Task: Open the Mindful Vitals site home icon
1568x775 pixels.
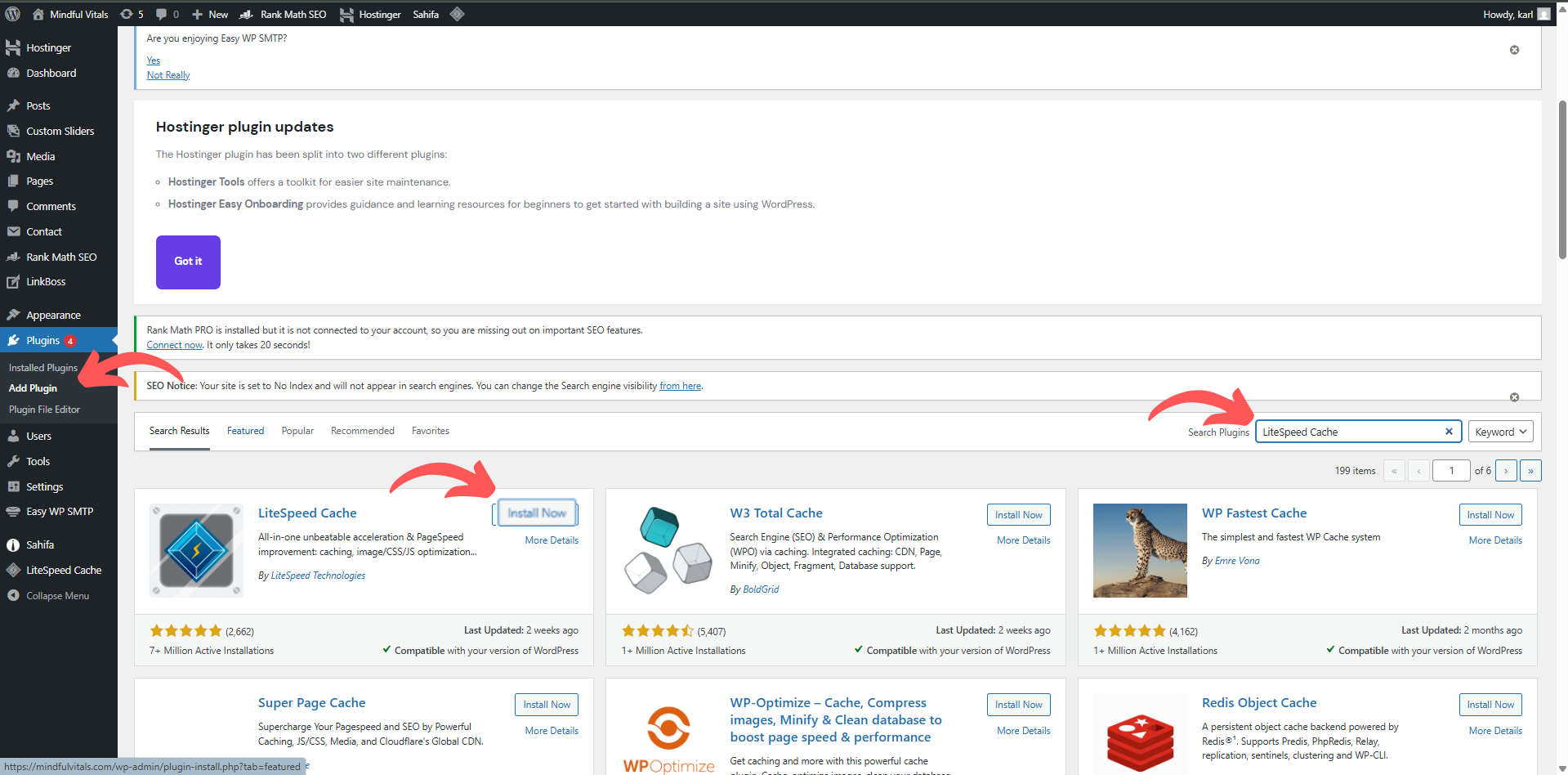Action: point(38,14)
